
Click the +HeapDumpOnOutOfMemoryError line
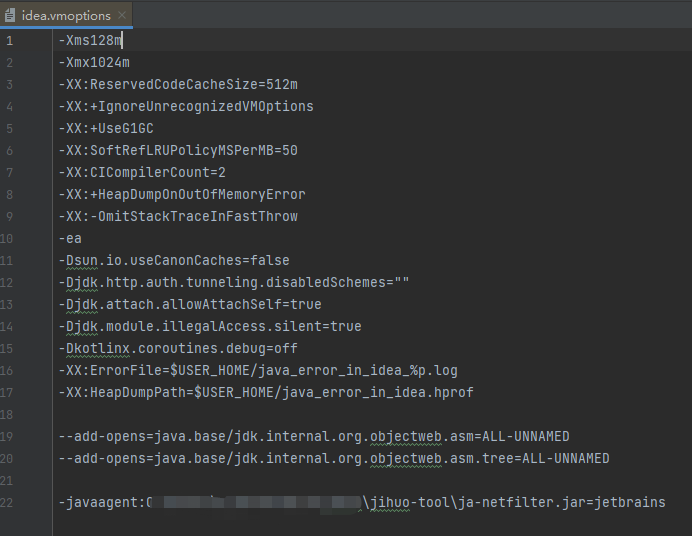click(x=182, y=195)
